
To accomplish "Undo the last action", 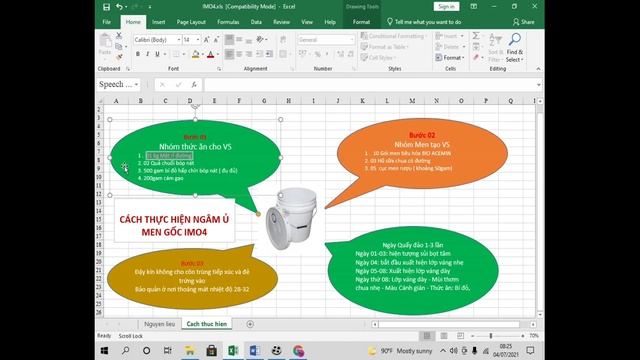I will tap(119, 7).
